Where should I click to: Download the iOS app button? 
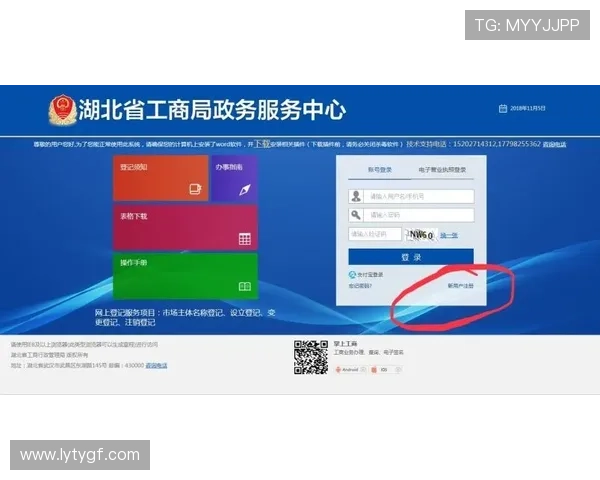tap(386, 370)
